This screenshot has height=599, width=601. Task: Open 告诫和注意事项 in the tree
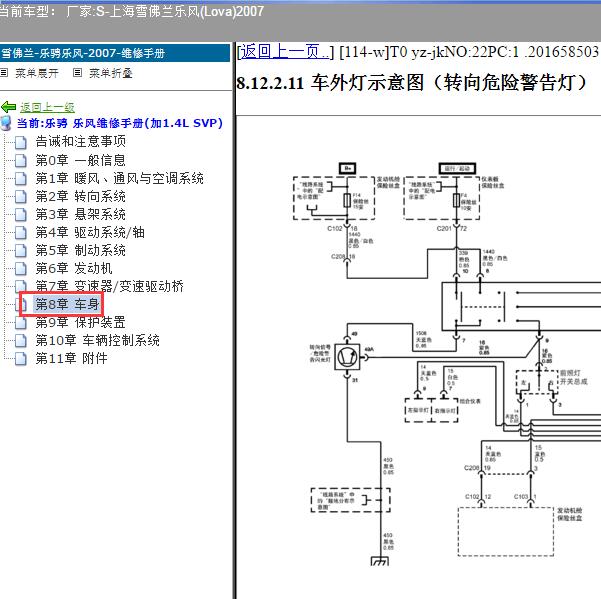[x=80, y=141]
